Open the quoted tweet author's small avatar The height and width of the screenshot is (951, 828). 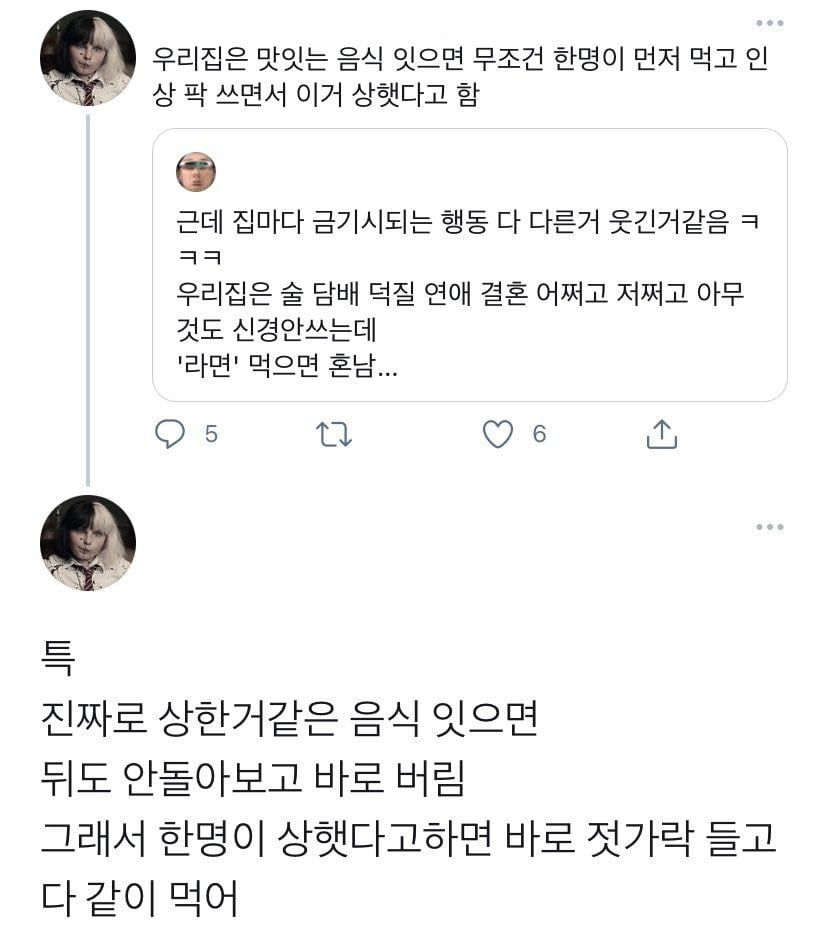196,172
